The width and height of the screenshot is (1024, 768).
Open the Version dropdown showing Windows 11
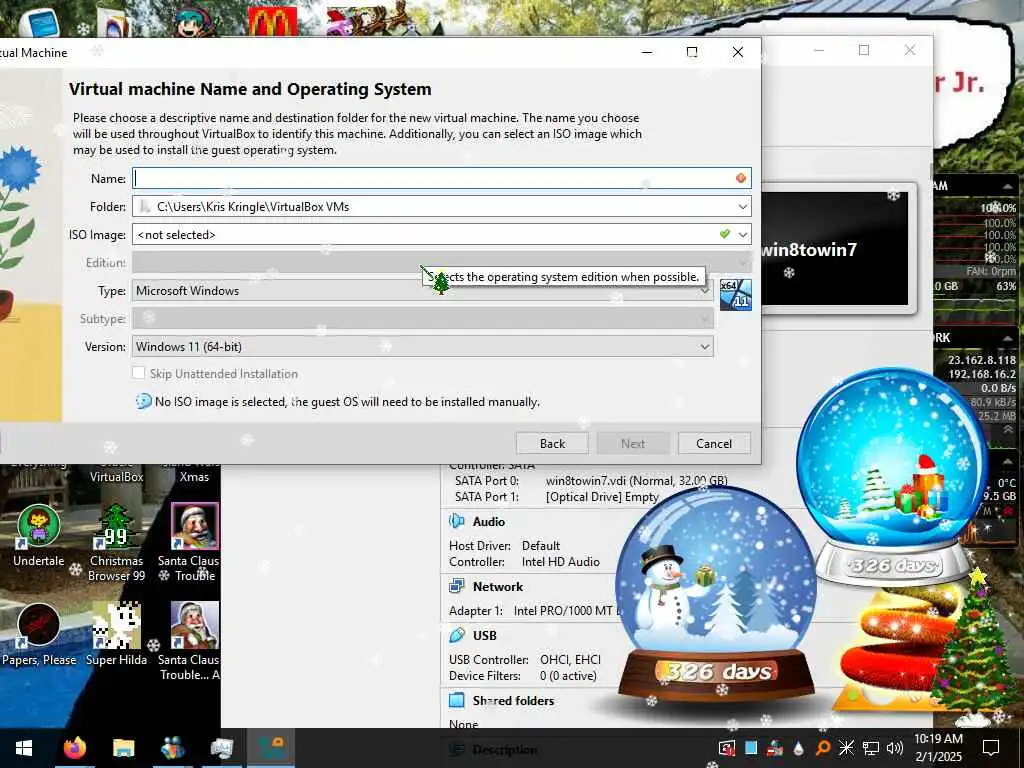423,347
